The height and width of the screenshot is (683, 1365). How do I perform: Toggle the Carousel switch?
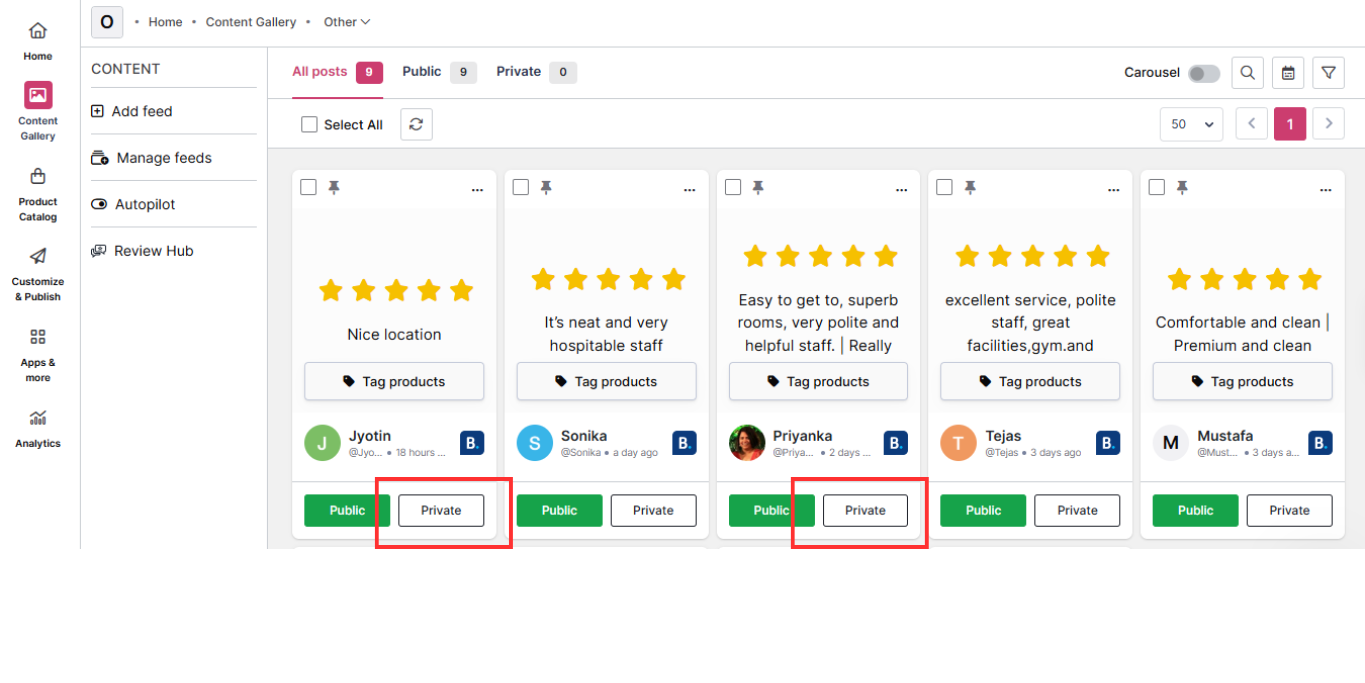point(1204,73)
